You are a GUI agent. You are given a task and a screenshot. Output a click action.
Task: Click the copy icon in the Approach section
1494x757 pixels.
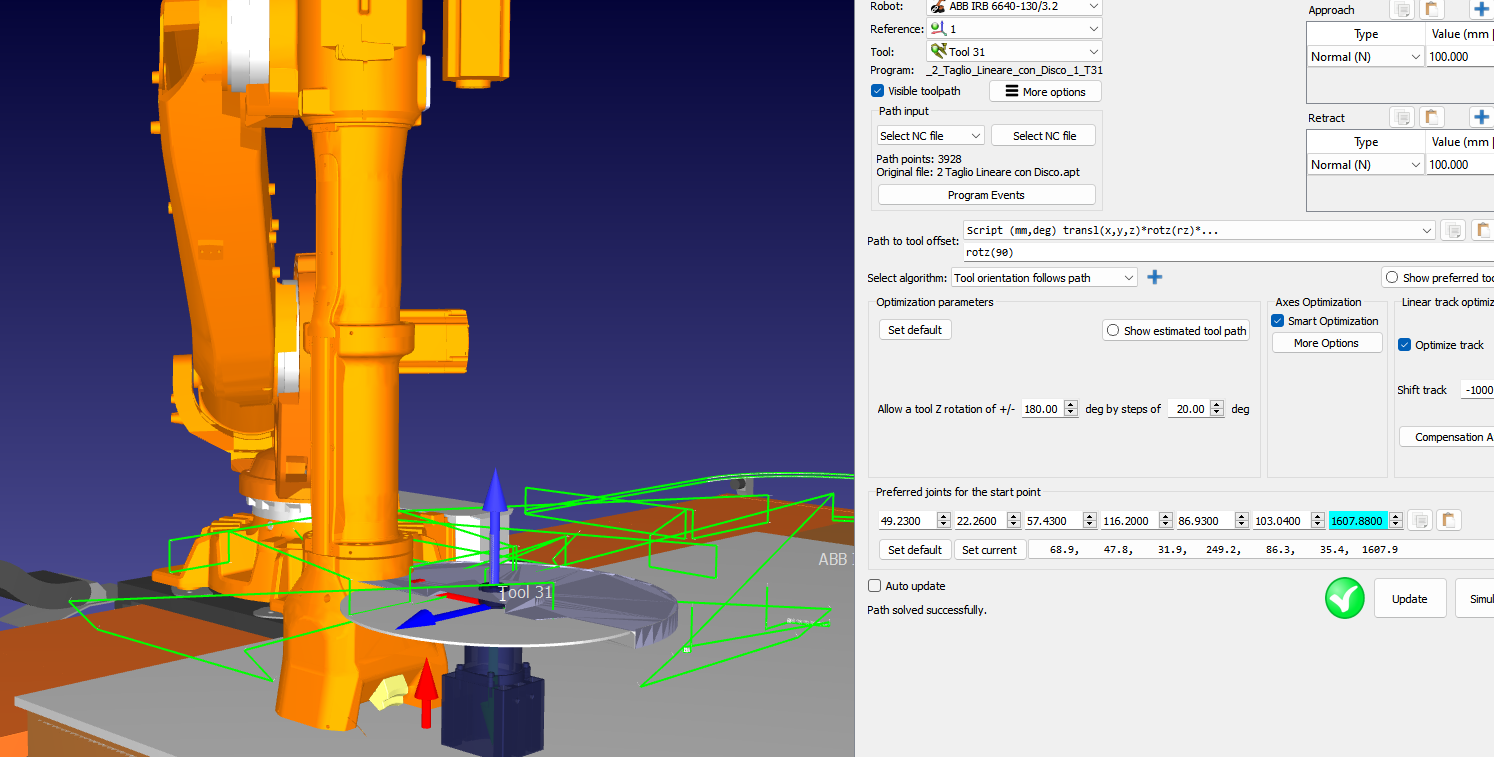[1403, 10]
